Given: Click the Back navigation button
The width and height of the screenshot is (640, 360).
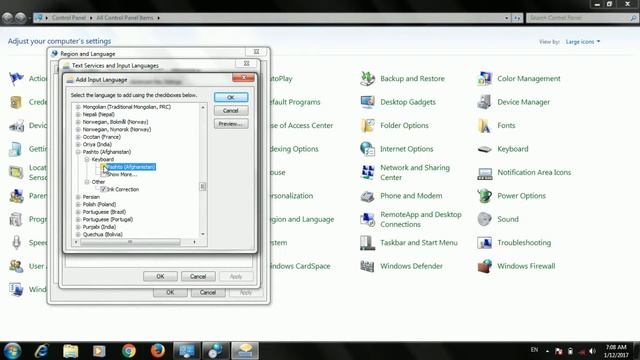Looking at the screenshot, I should coord(7,18).
